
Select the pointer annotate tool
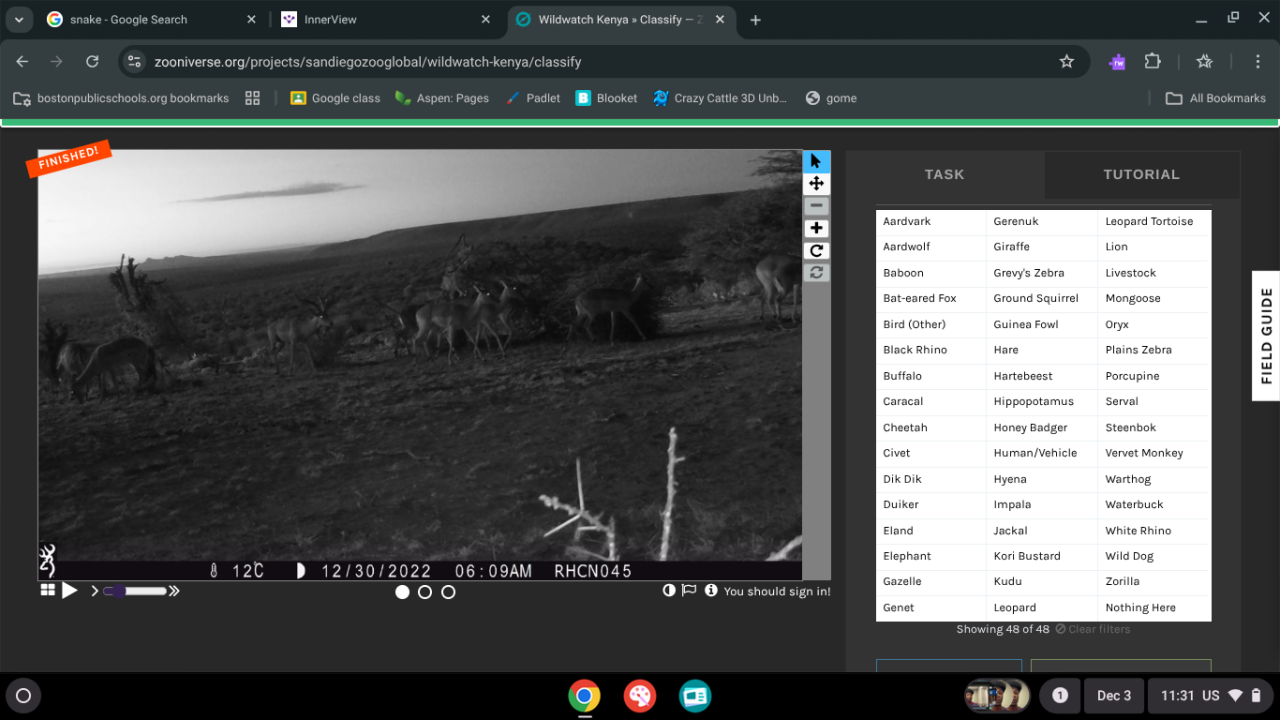[816, 161]
